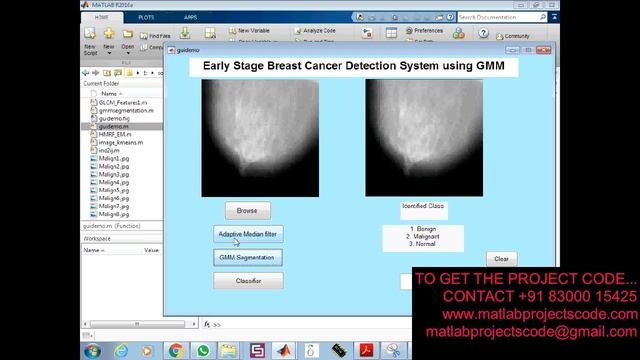The height and width of the screenshot is (360, 640).
Task: Select Malign7.jpg file
Action: pos(114,206)
